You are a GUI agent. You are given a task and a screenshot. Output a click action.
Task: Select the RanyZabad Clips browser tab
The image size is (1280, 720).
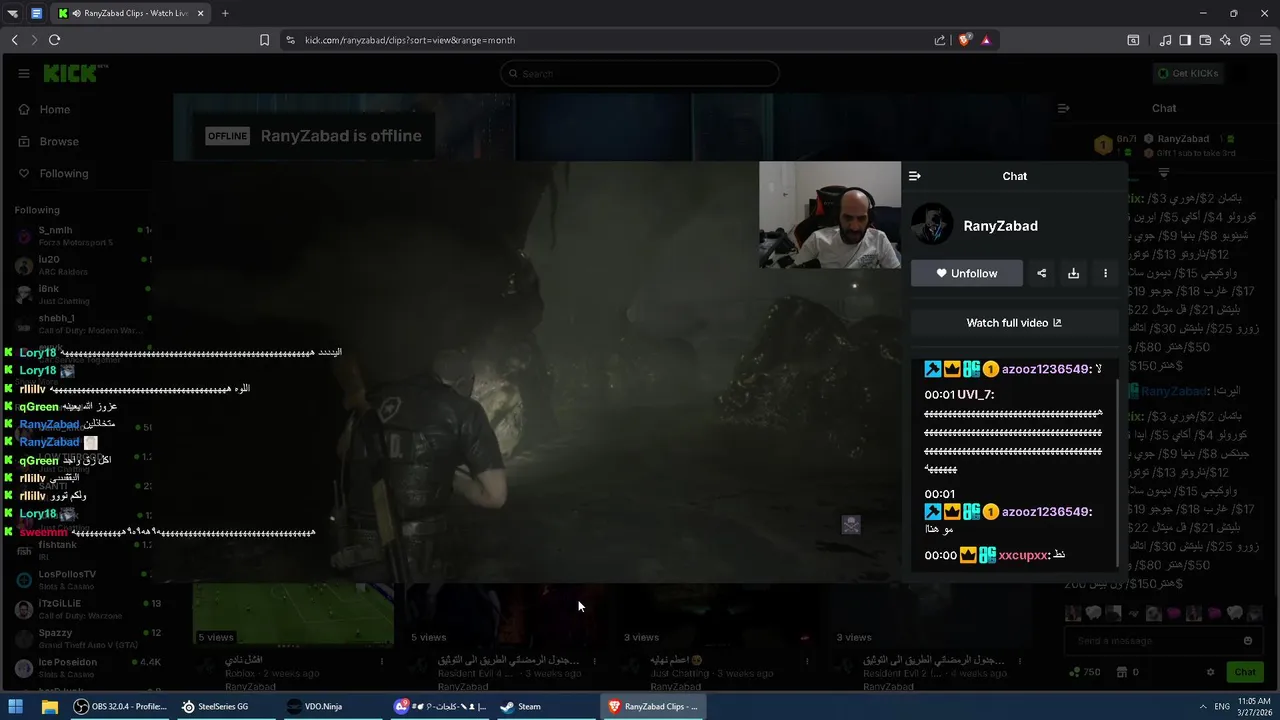click(131, 13)
